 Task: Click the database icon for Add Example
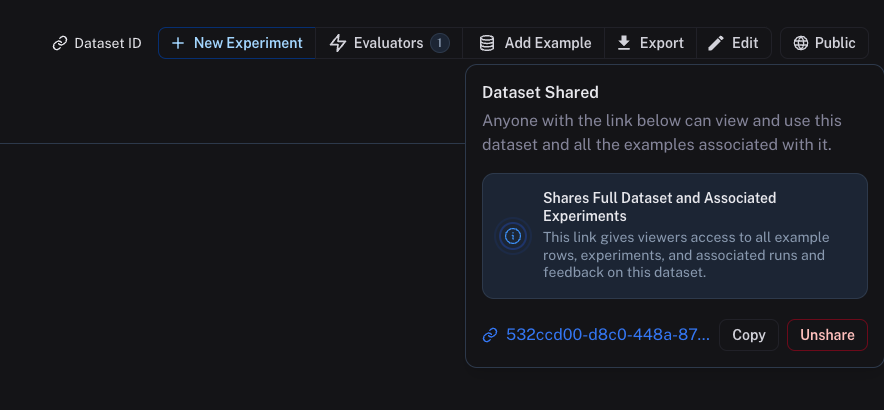487,43
